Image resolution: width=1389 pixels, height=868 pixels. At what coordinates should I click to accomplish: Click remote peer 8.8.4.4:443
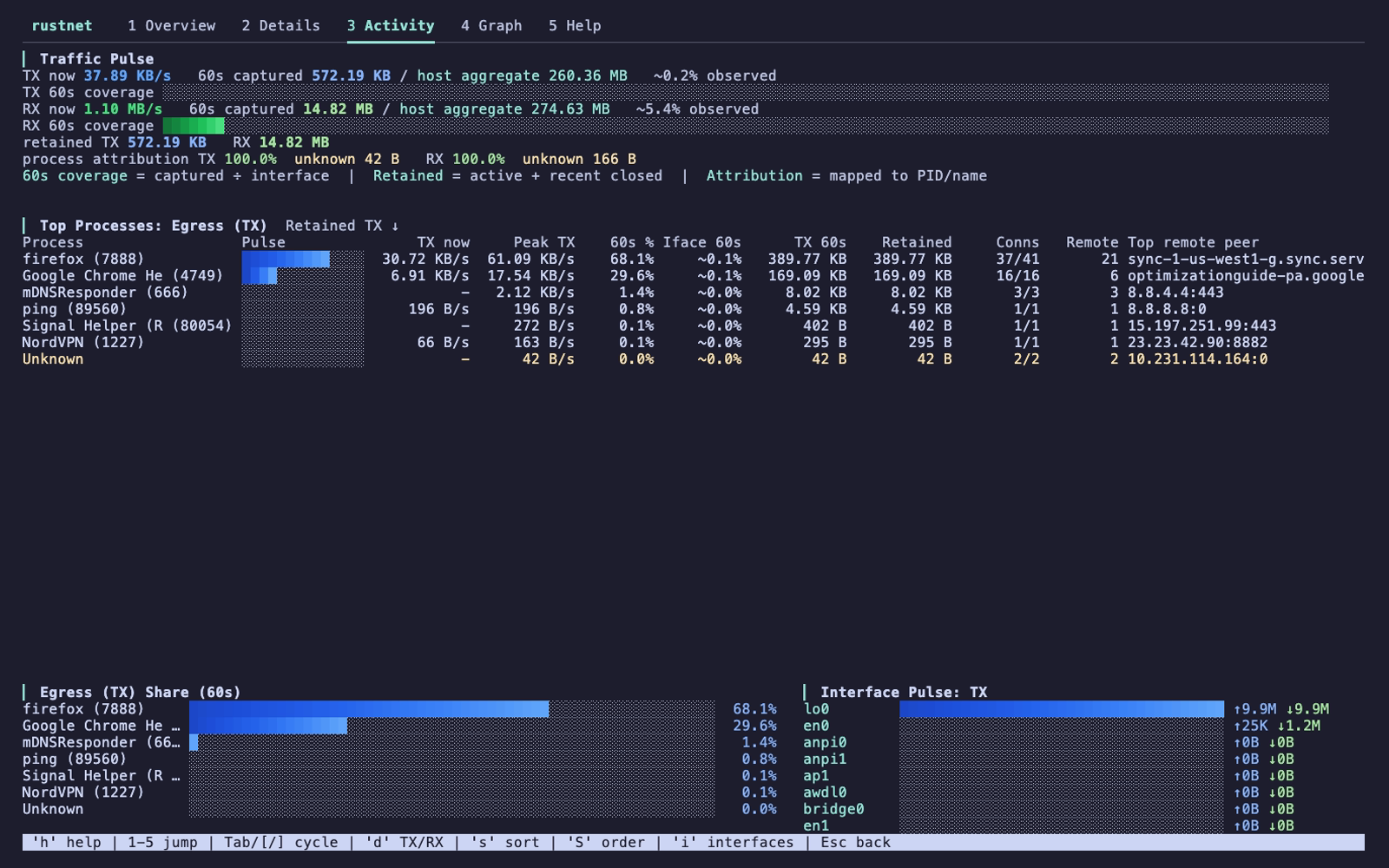point(1175,293)
